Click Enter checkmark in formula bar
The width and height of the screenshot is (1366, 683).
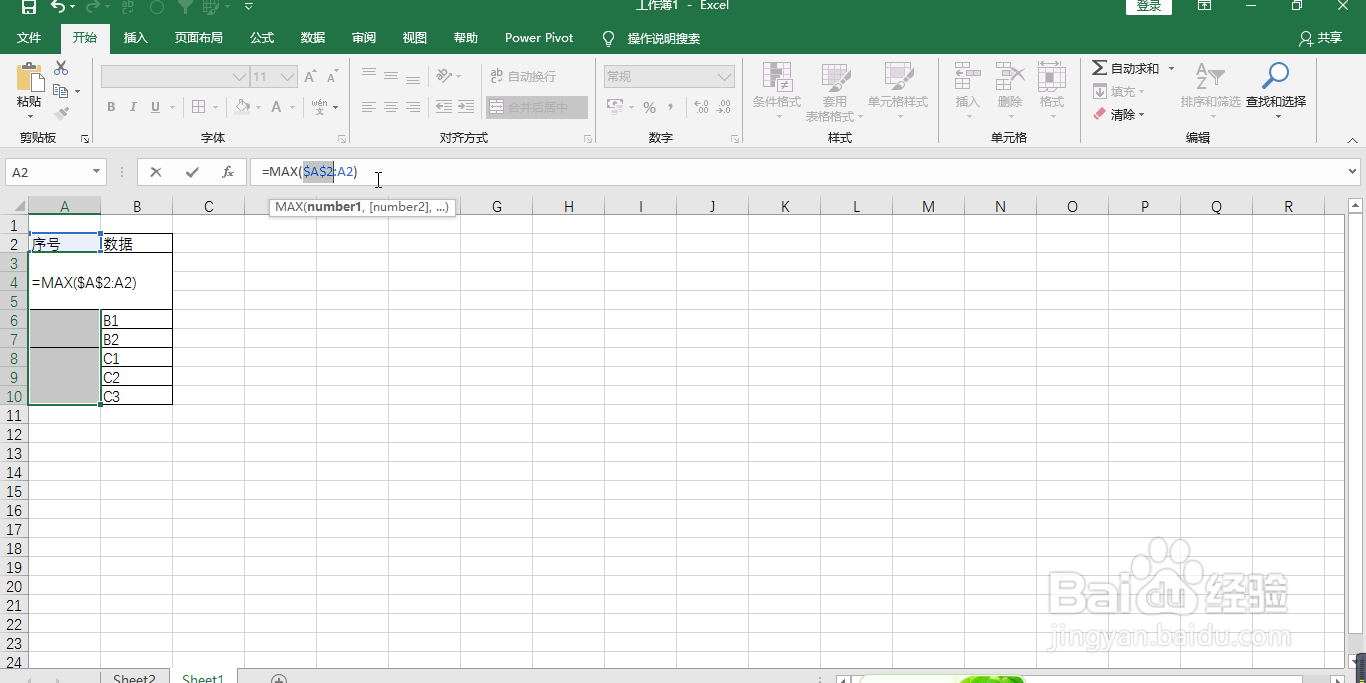[x=192, y=172]
